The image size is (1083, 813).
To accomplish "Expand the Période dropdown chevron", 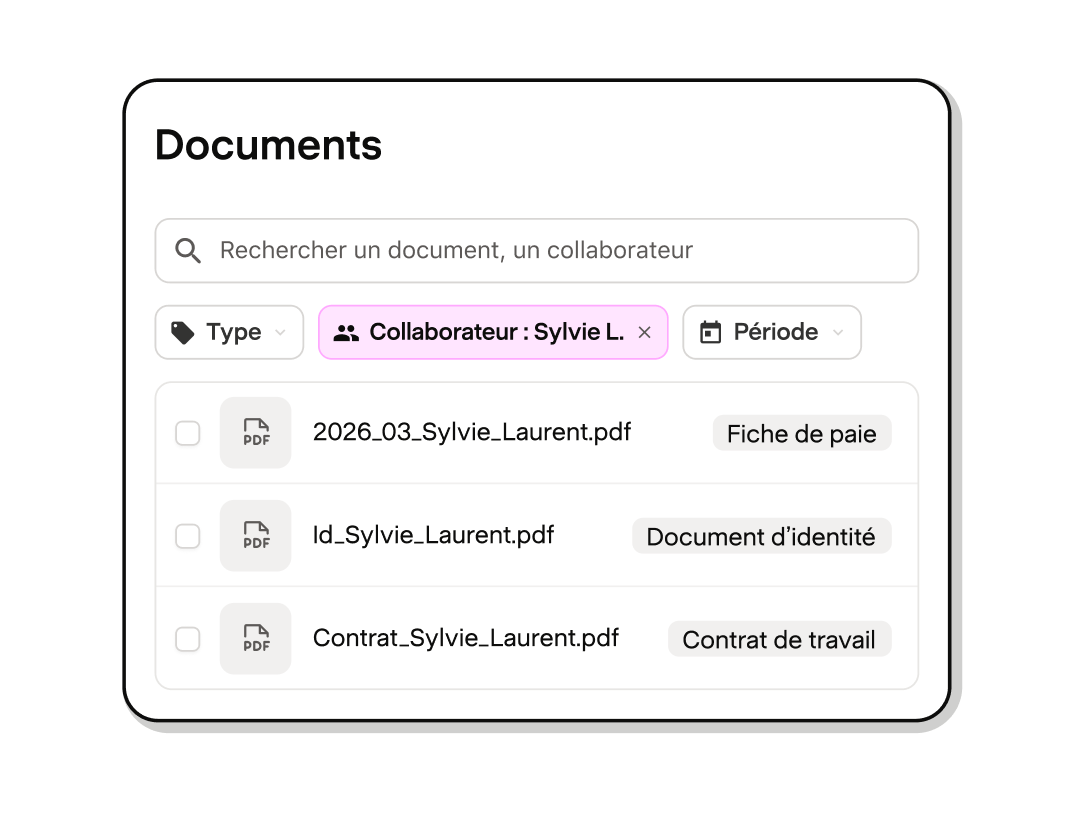I will tap(838, 332).
